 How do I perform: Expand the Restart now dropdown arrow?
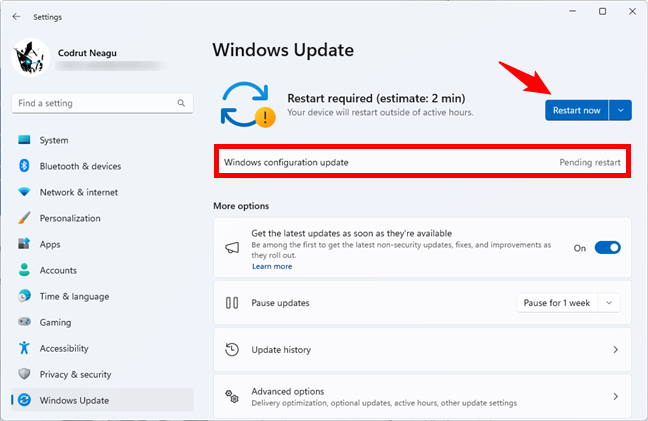click(x=620, y=110)
